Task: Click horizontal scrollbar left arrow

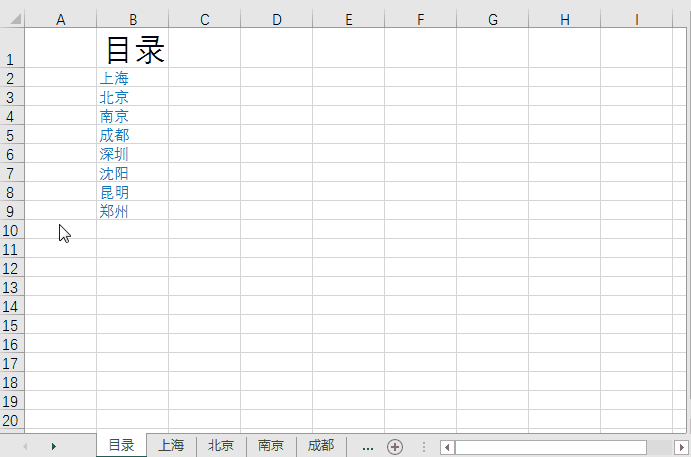Action: [447, 447]
